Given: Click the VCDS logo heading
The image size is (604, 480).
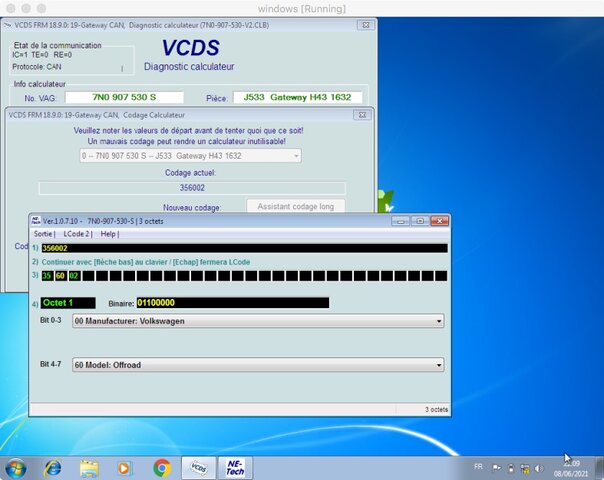Looking at the screenshot, I should pyautogui.click(x=190, y=48).
